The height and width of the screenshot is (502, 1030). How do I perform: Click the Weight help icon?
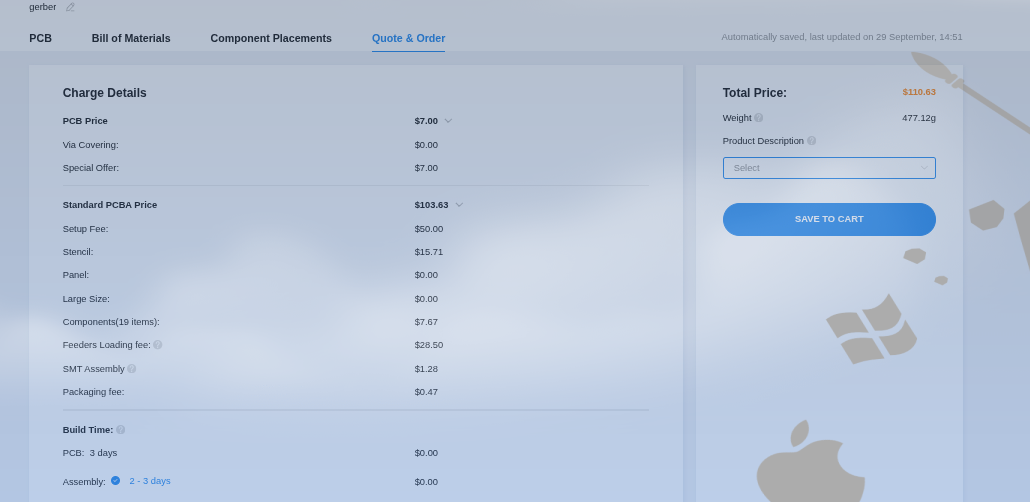click(759, 118)
